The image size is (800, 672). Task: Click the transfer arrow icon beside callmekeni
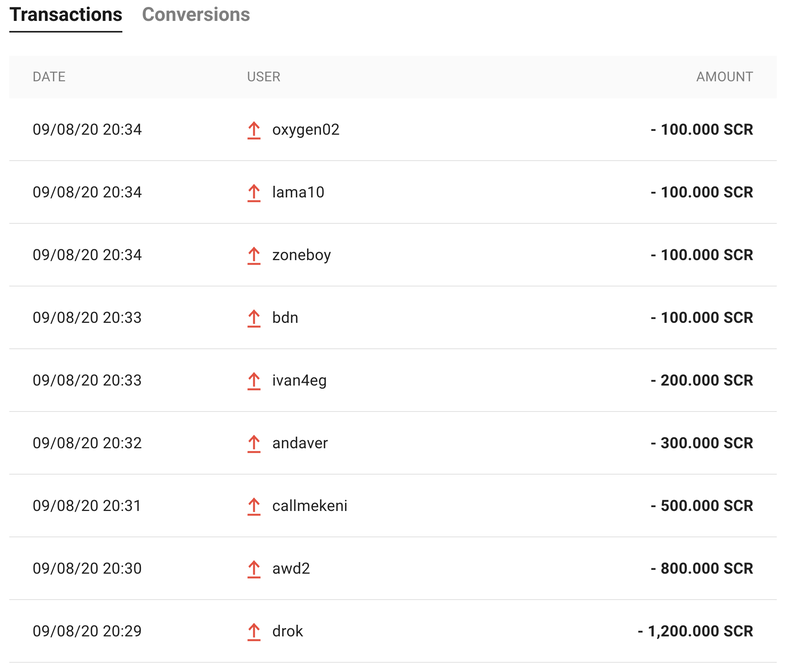pyautogui.click(x=254, y=507)
